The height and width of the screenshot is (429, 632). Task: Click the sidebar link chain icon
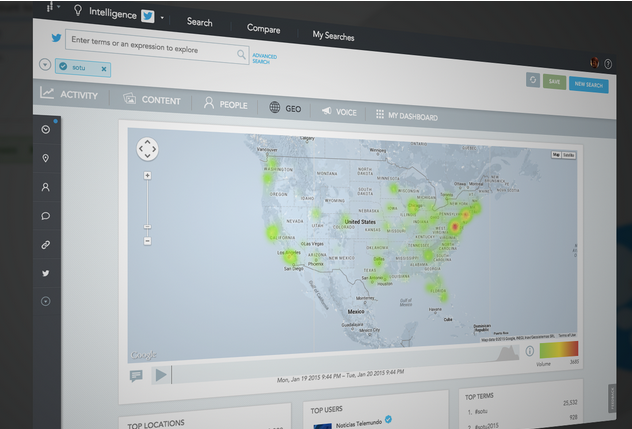[46, 244]
